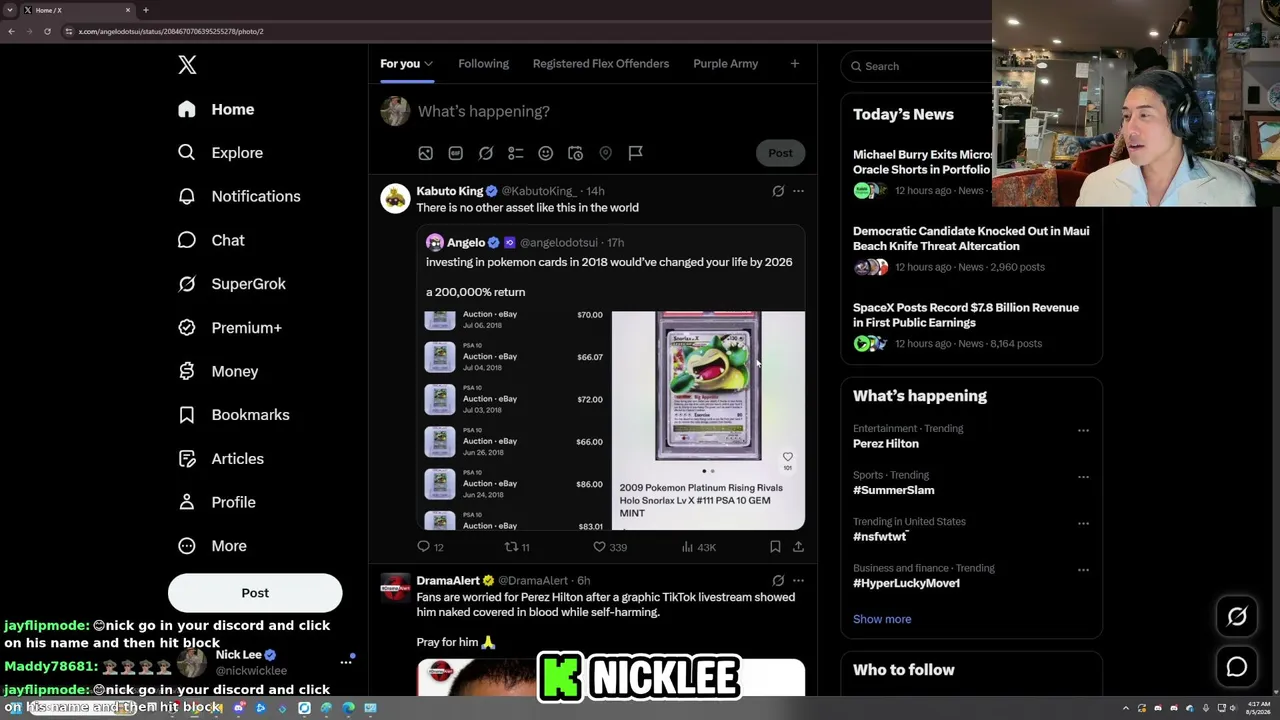1280x720 pixels.
Task: Open the floating messages button at bottom right
Action: pyautogui.click(x=1237, y=667)
